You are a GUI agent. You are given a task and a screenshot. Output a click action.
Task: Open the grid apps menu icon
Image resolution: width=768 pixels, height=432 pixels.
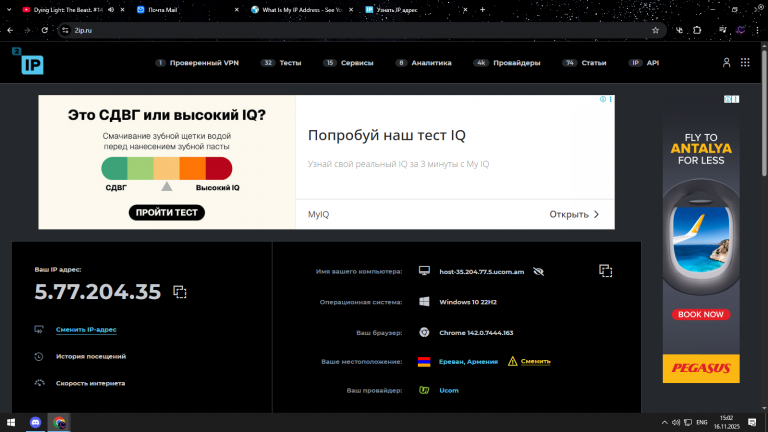745,63
